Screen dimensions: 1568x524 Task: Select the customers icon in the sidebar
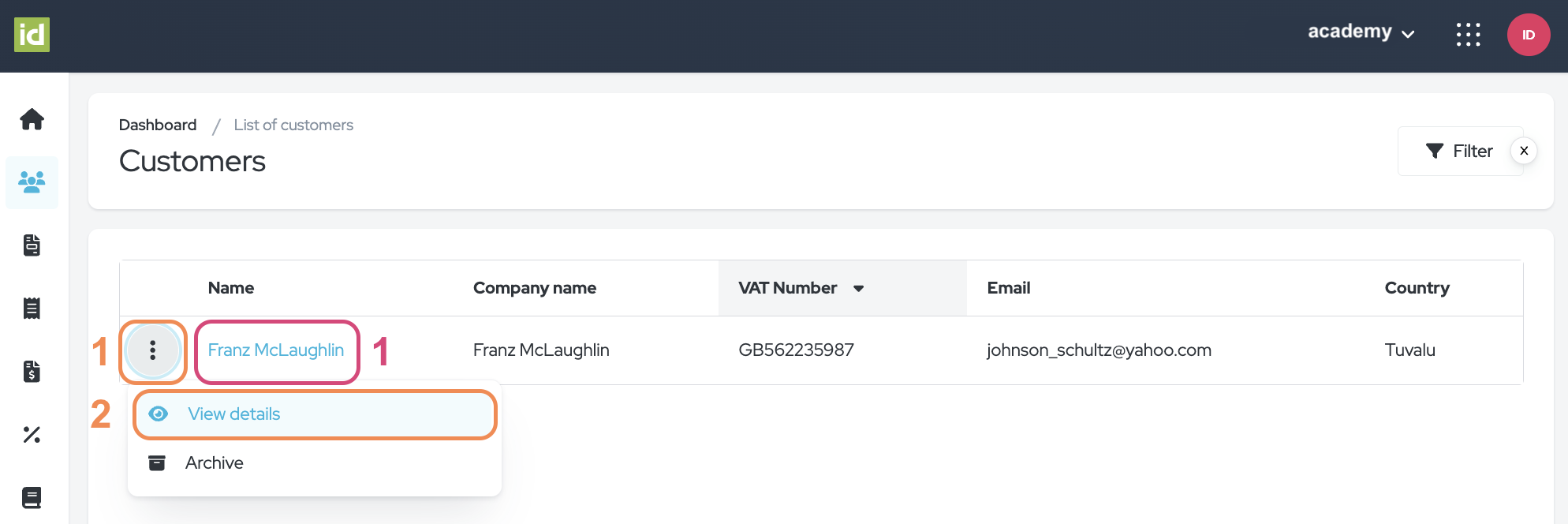(x=32, y=182)
